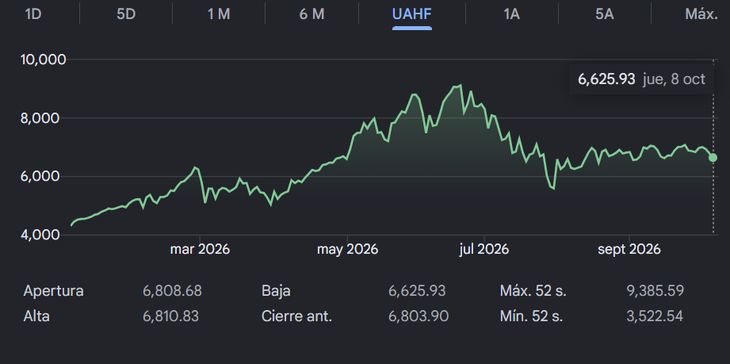730x364 pixels.
Task: Click the 'sept 2026' axis label
Action: tap(629, 249)
